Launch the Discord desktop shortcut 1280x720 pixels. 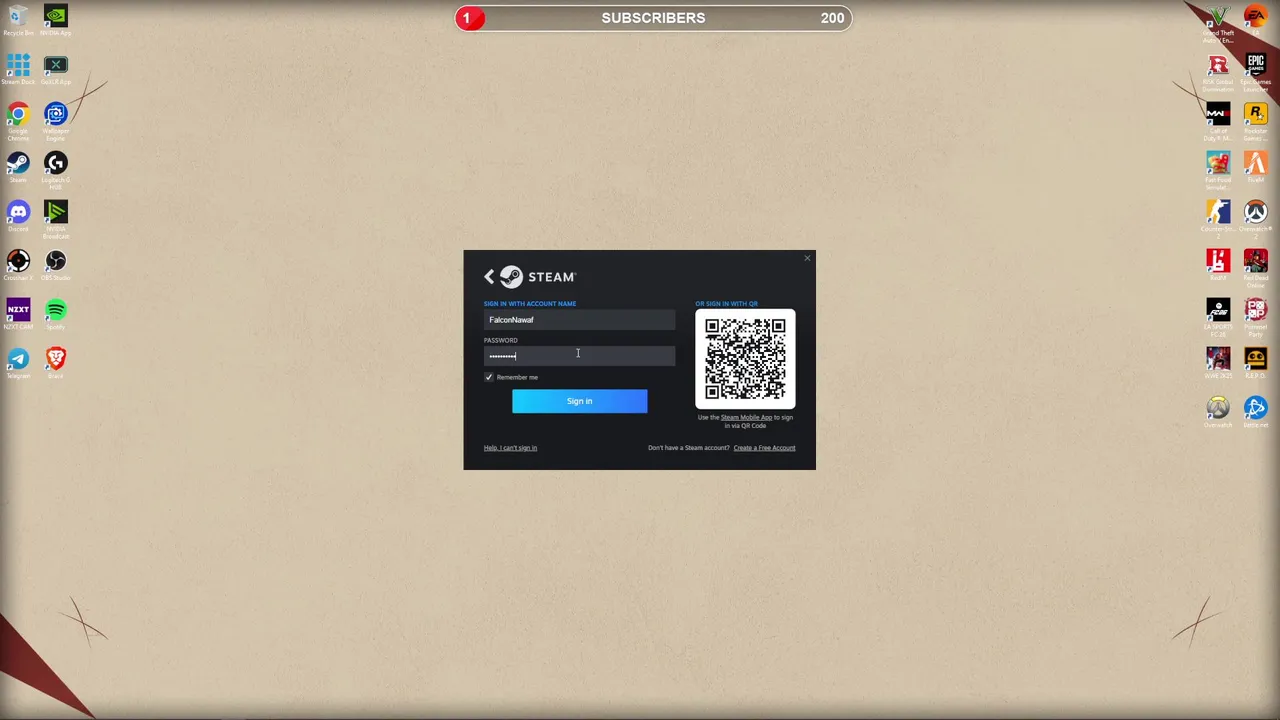(18, 216)
